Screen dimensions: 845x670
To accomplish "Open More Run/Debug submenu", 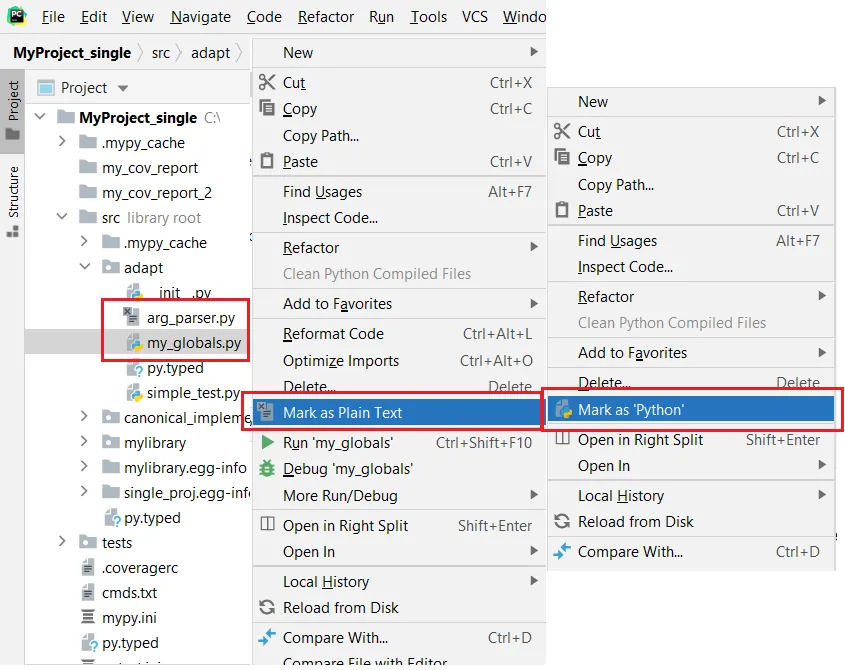I will coord(399,495).
